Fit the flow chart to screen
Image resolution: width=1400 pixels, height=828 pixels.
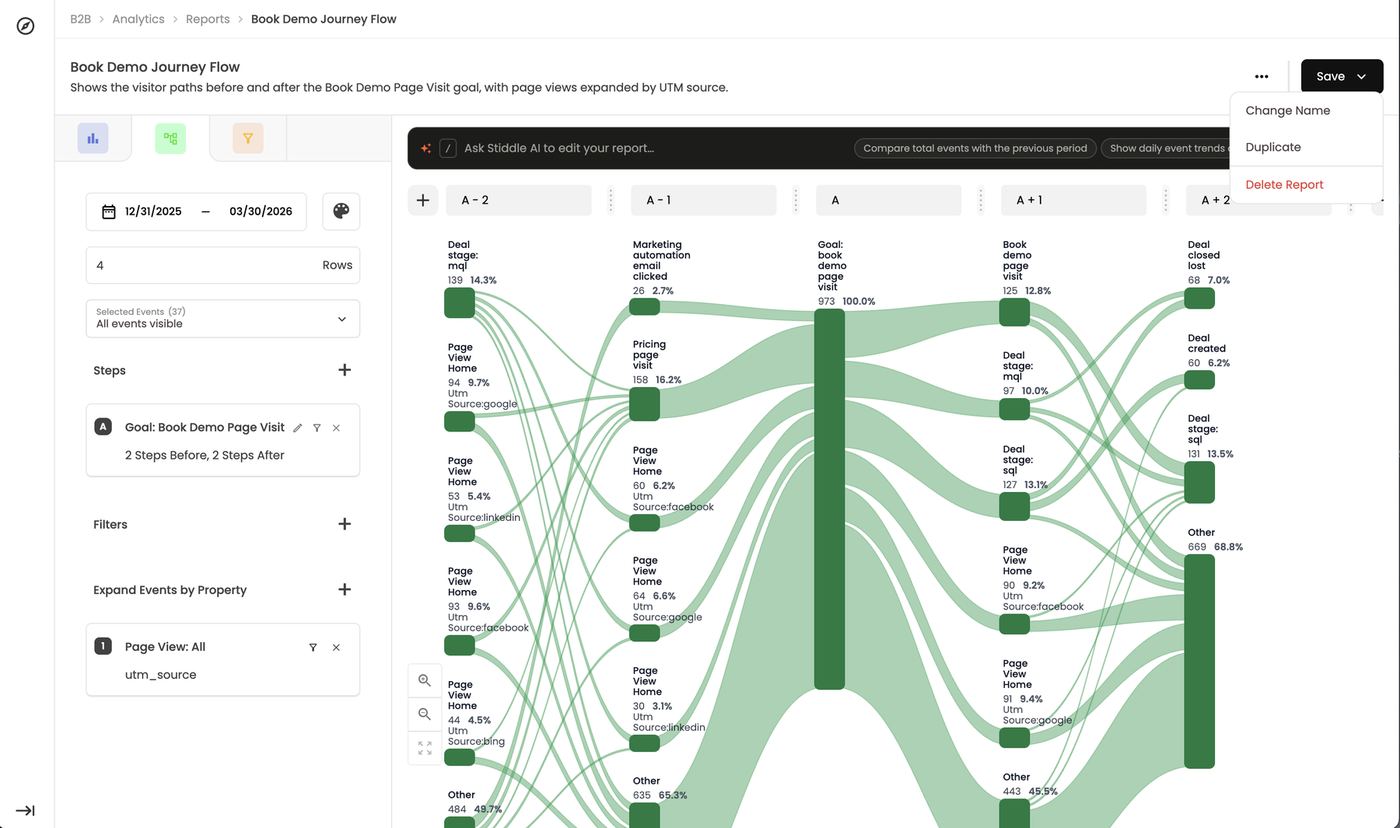coord(425,748)
